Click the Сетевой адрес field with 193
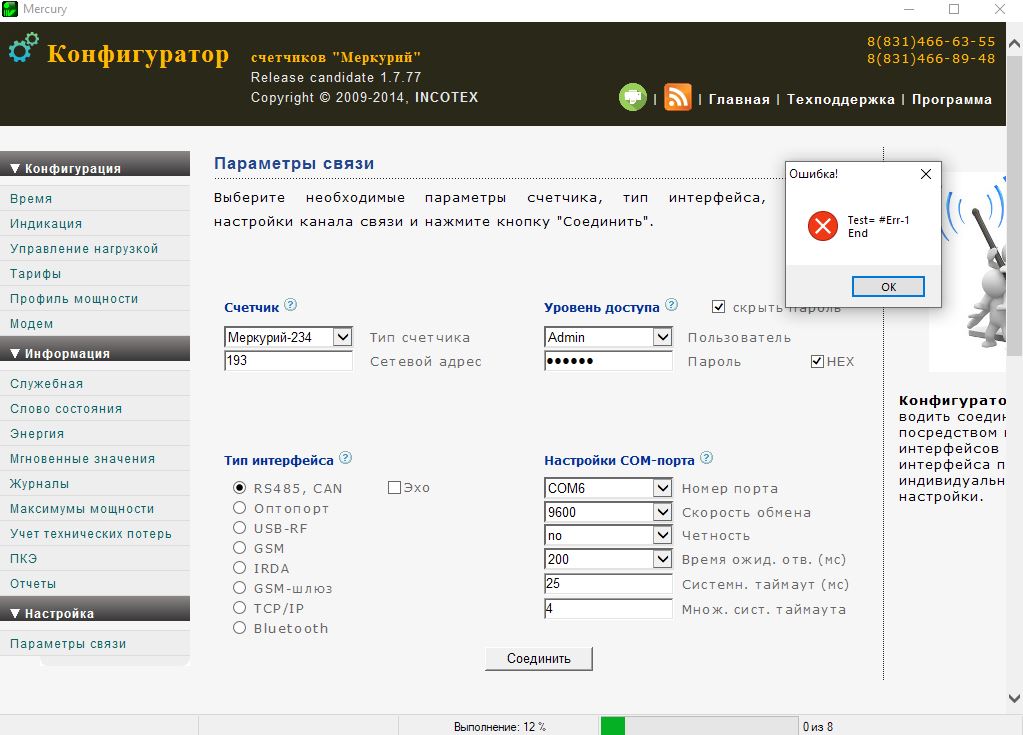Image resolution: width=1023 pixels, height=735 pixels. point(288,361)
